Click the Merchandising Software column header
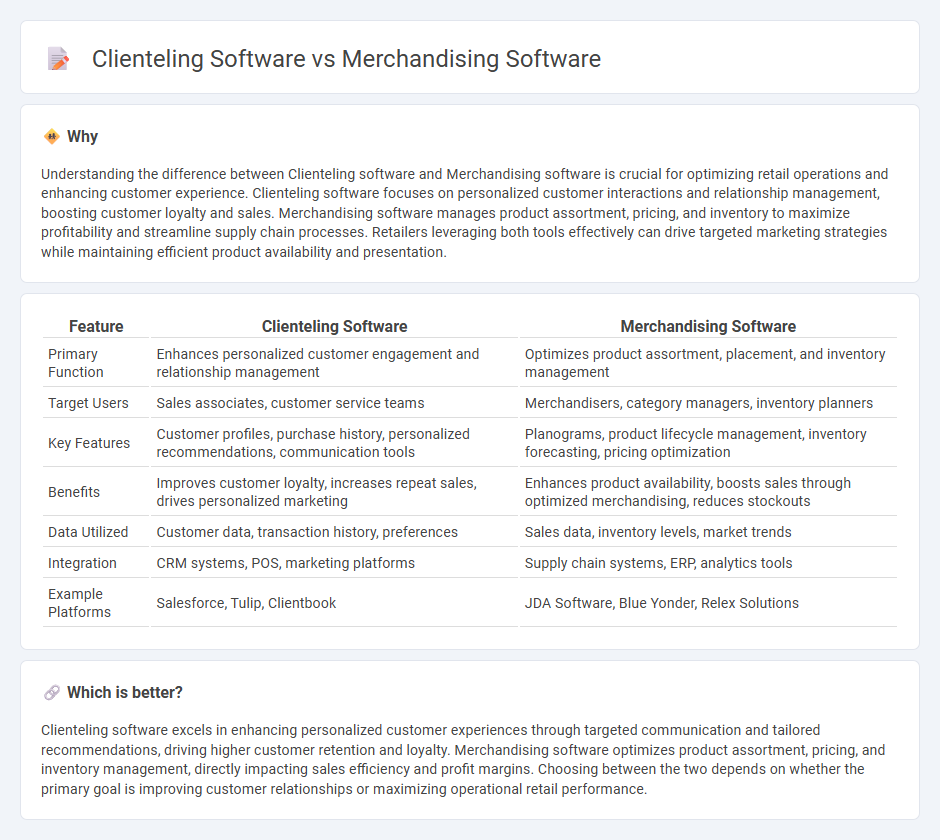940x840 pixels. [708, 326]
